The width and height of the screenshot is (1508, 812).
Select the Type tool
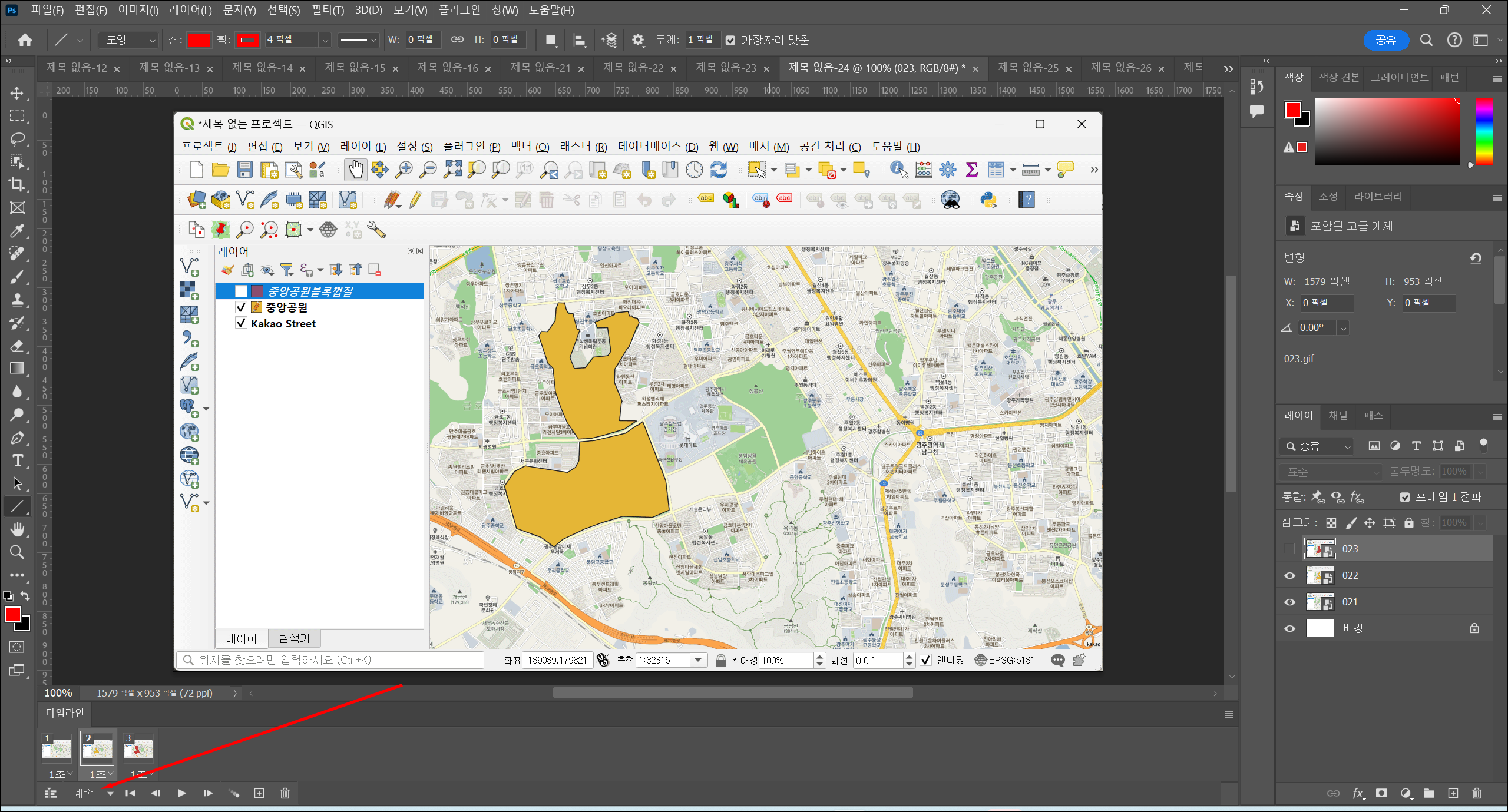click(17, 460)
